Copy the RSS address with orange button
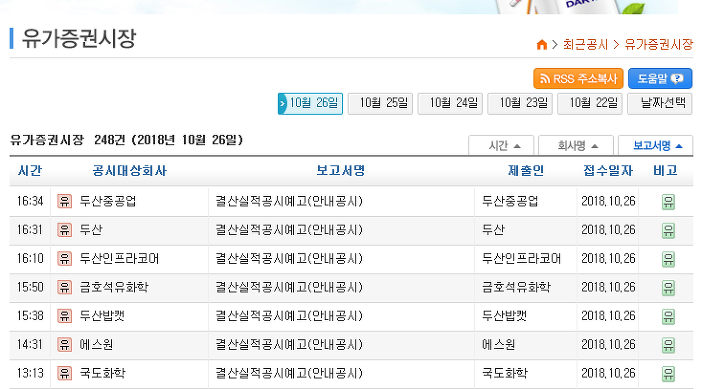The height and width of the screenshot is (389, 702). 578,79
